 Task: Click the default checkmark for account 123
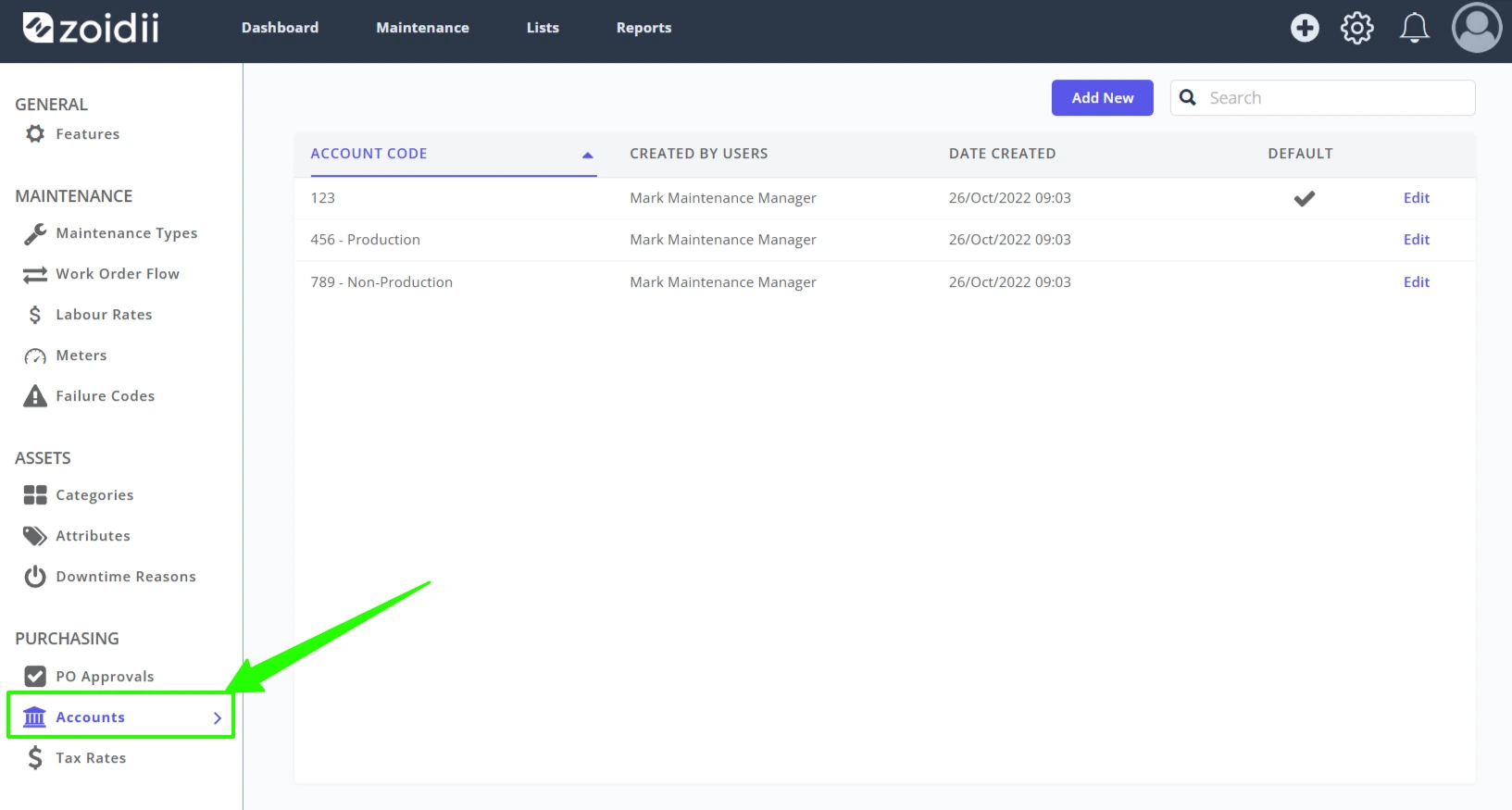tap(1304, 198)
